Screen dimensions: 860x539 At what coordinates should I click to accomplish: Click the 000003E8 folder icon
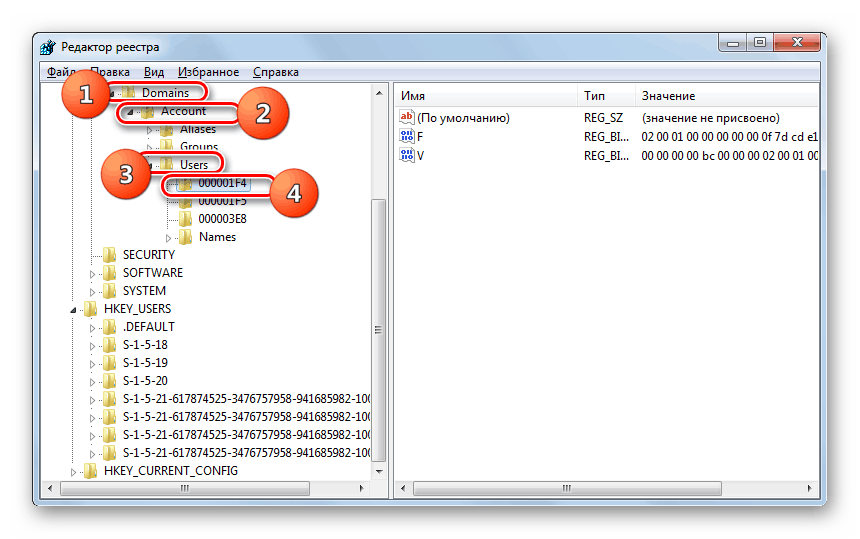point(186,219)
